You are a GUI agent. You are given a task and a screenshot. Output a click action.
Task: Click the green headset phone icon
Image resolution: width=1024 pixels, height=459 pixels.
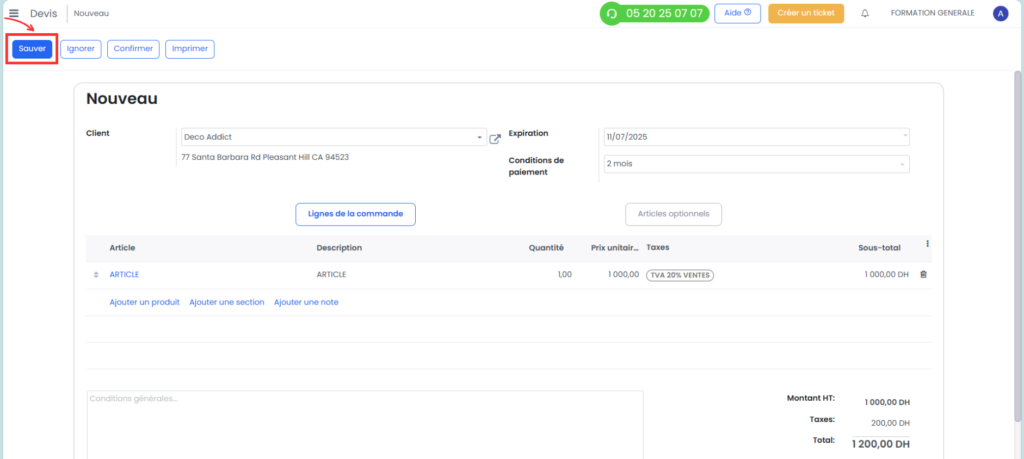612,13
